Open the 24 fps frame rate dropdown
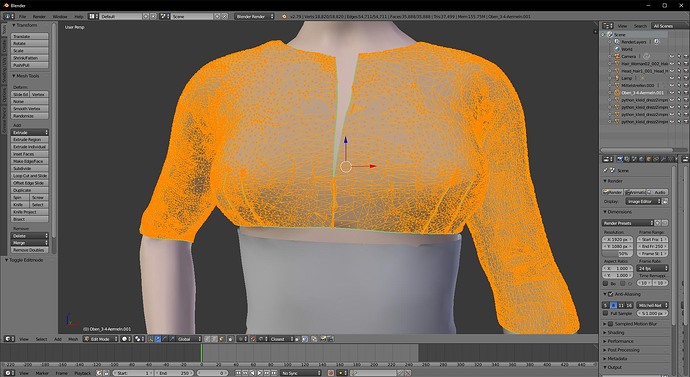Viewport: 690px width, 377px height. pos(653,268)
